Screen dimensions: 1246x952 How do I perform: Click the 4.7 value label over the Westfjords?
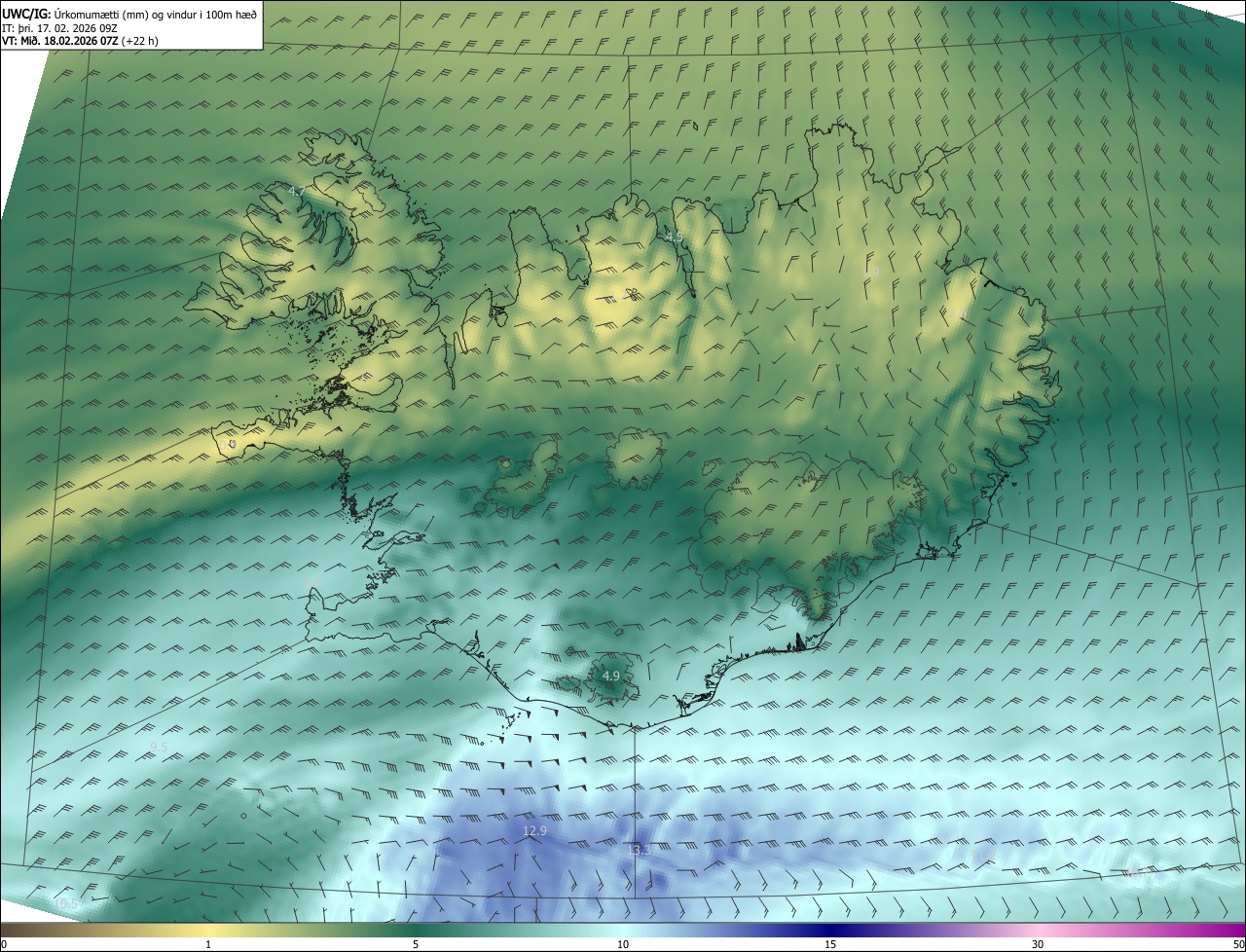click(x=298, y=192)
